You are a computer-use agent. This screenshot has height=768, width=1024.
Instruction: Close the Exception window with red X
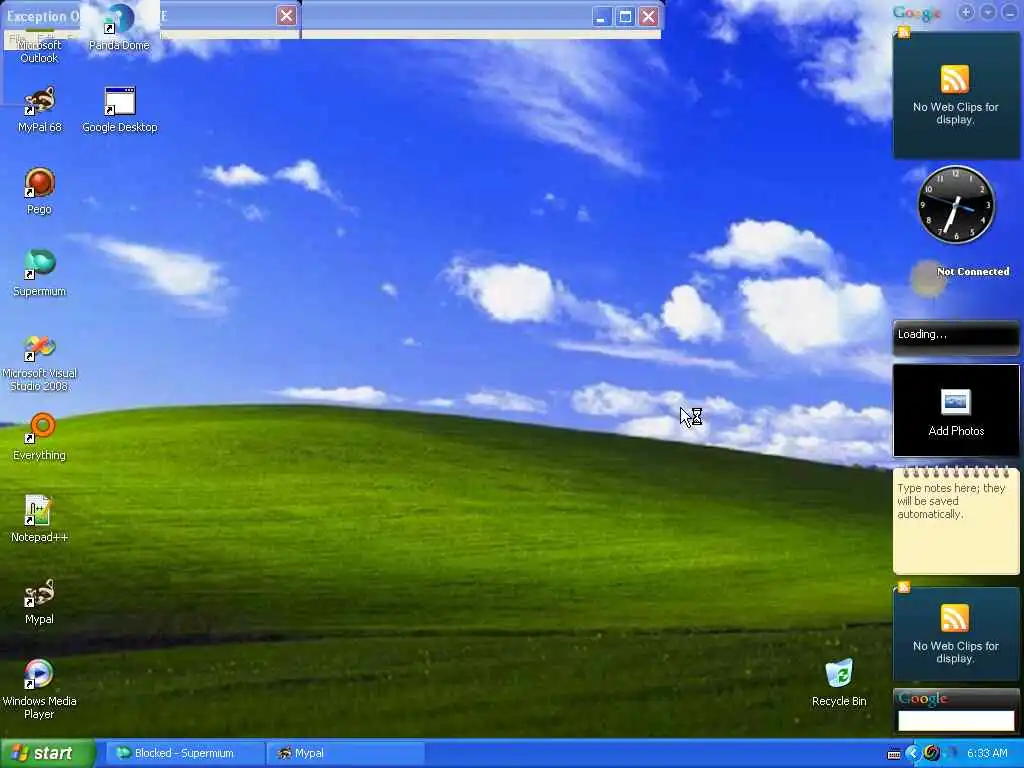tap(286, 16)
